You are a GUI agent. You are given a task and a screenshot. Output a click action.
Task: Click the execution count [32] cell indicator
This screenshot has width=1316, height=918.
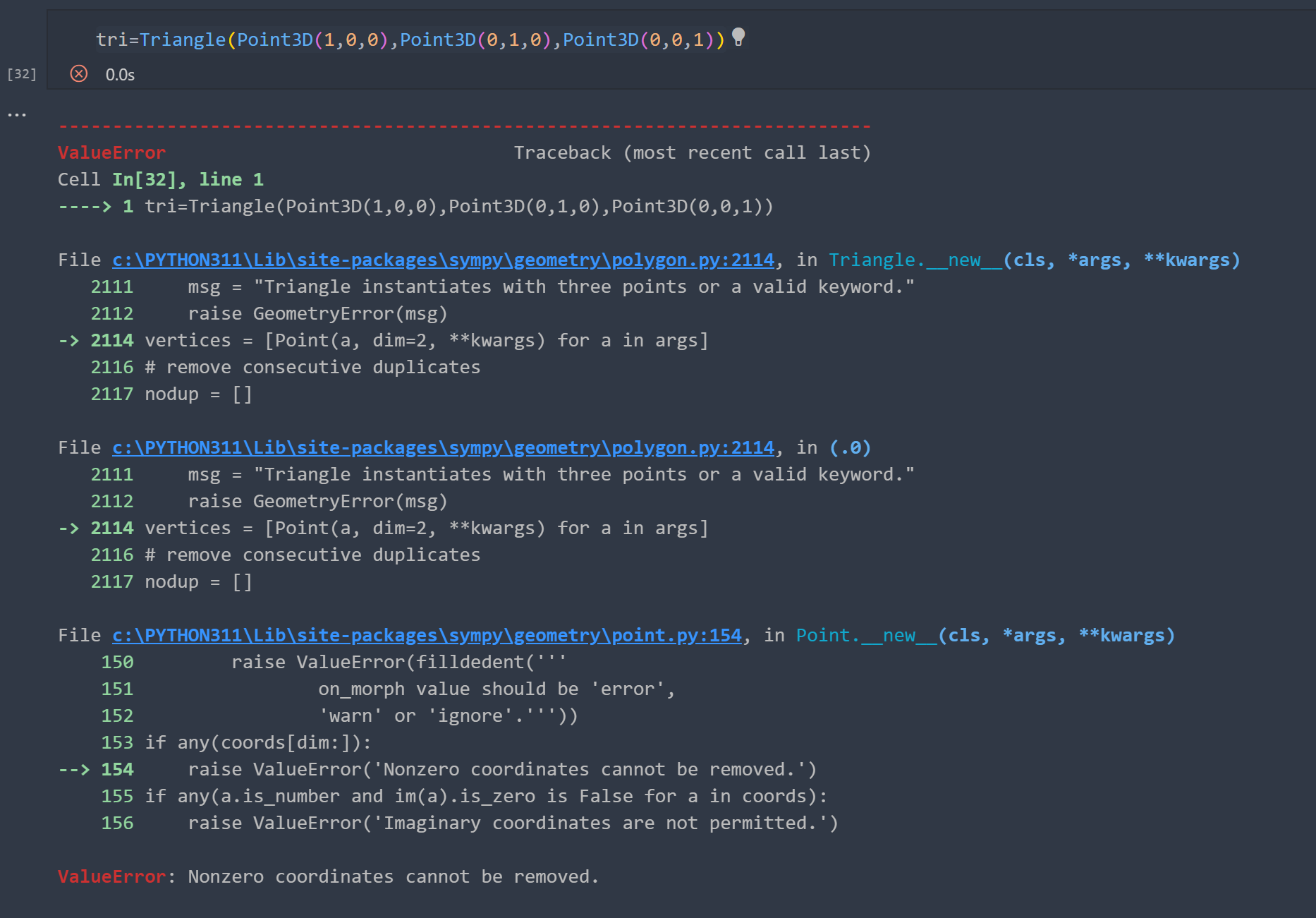(x=22, y=73)
